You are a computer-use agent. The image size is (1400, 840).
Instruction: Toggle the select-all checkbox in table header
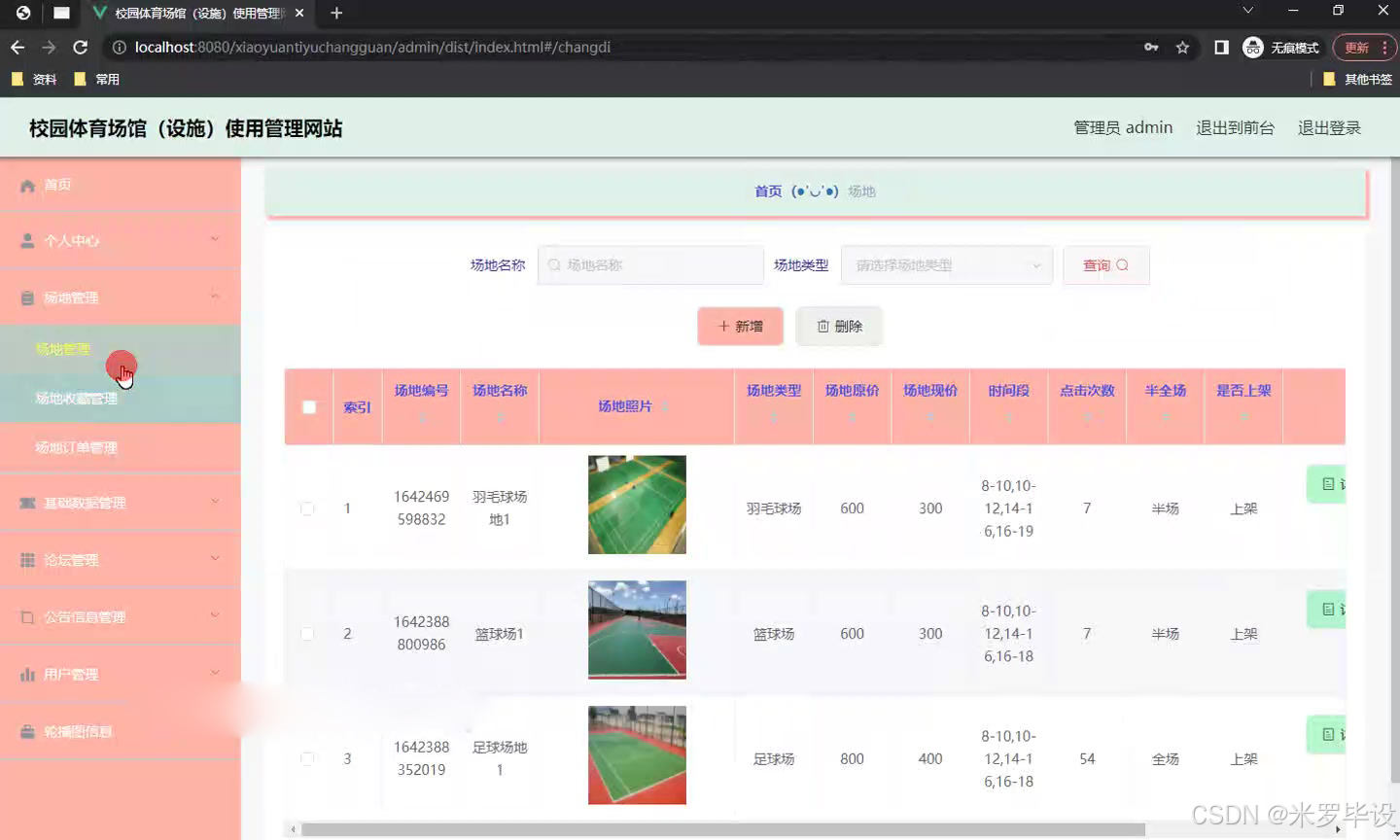pyautogui.click(x=307, y=407)
